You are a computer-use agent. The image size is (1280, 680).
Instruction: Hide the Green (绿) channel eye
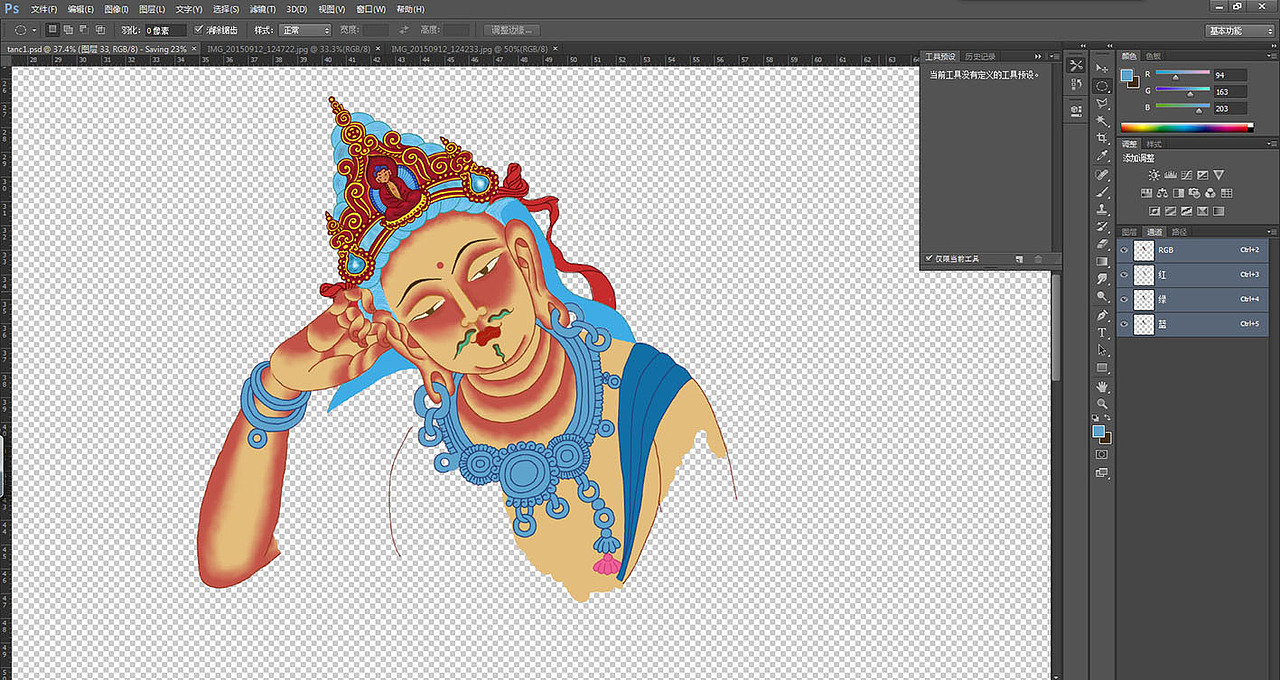pyautogui.click(x=1125, y=299)
